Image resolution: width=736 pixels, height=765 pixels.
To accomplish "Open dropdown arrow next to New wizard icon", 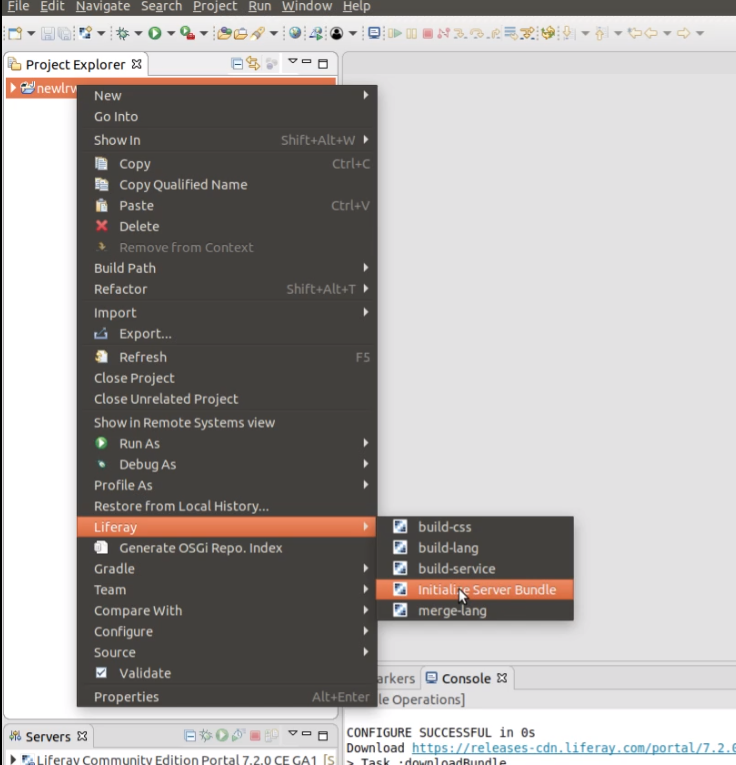I will click(31, 33).
